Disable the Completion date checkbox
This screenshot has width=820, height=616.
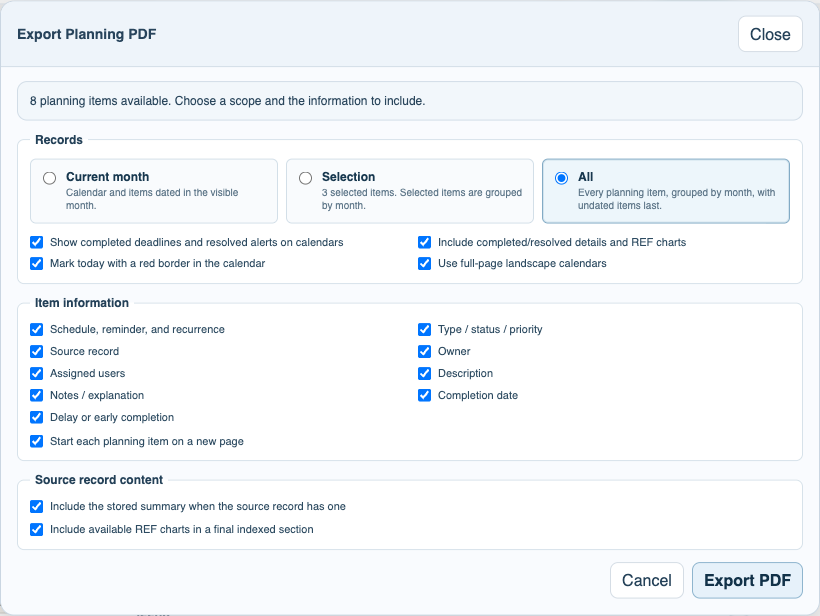[425, 395]
